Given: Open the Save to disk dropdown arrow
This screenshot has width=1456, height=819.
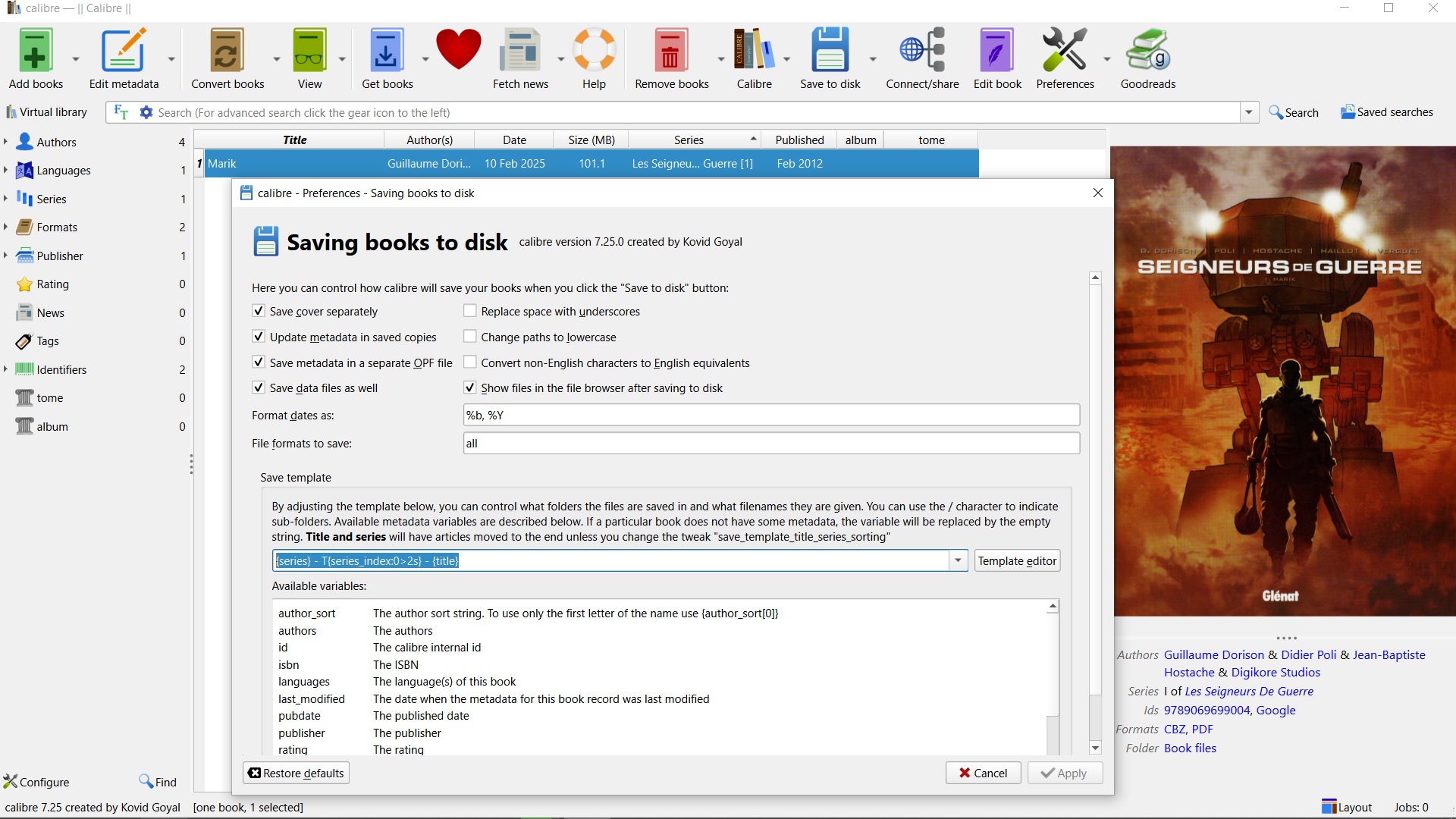Looking at the screenshot, I should pyautogui.click(x=873, y=59).
